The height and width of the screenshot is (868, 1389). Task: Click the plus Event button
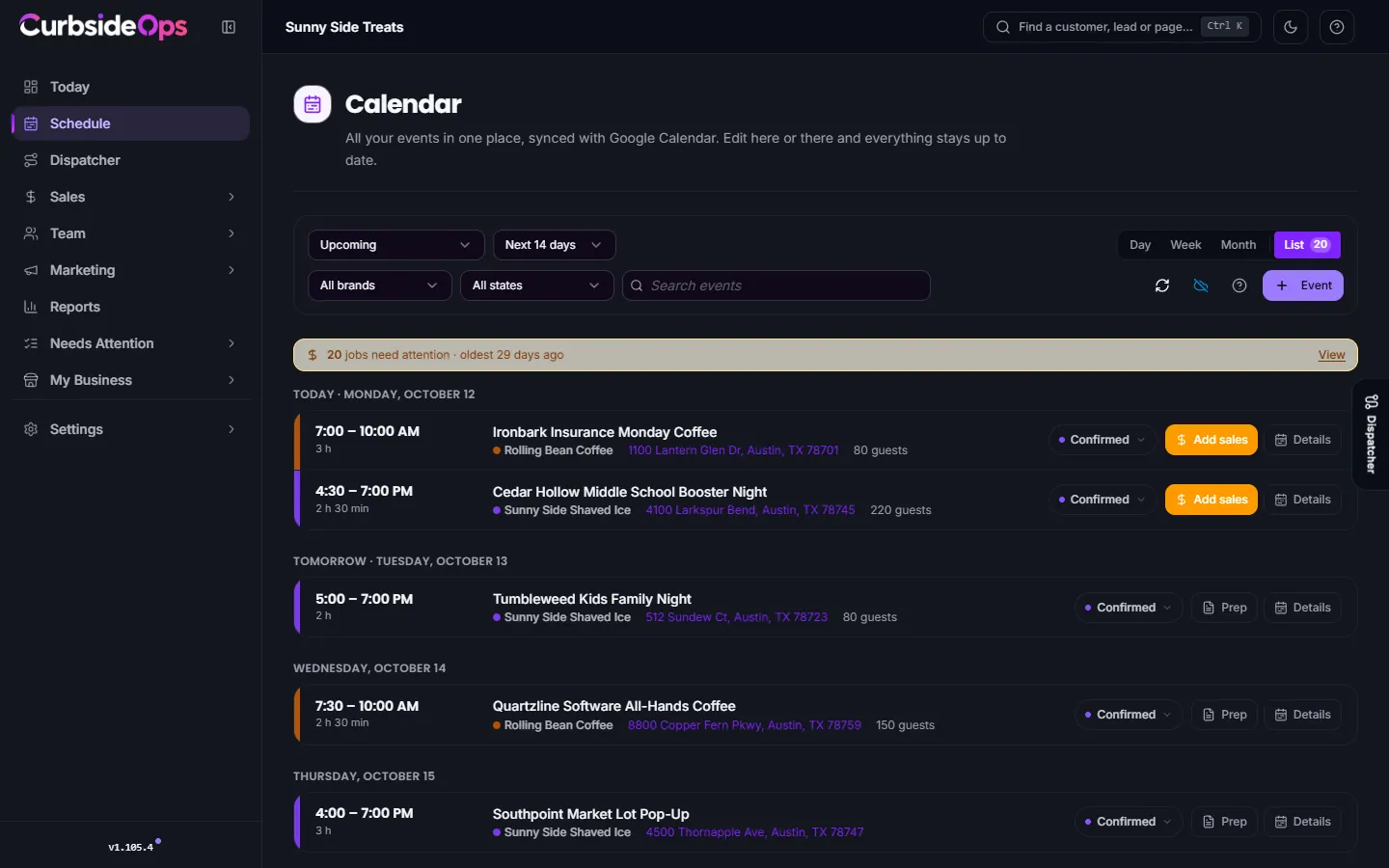[1303, 285]
